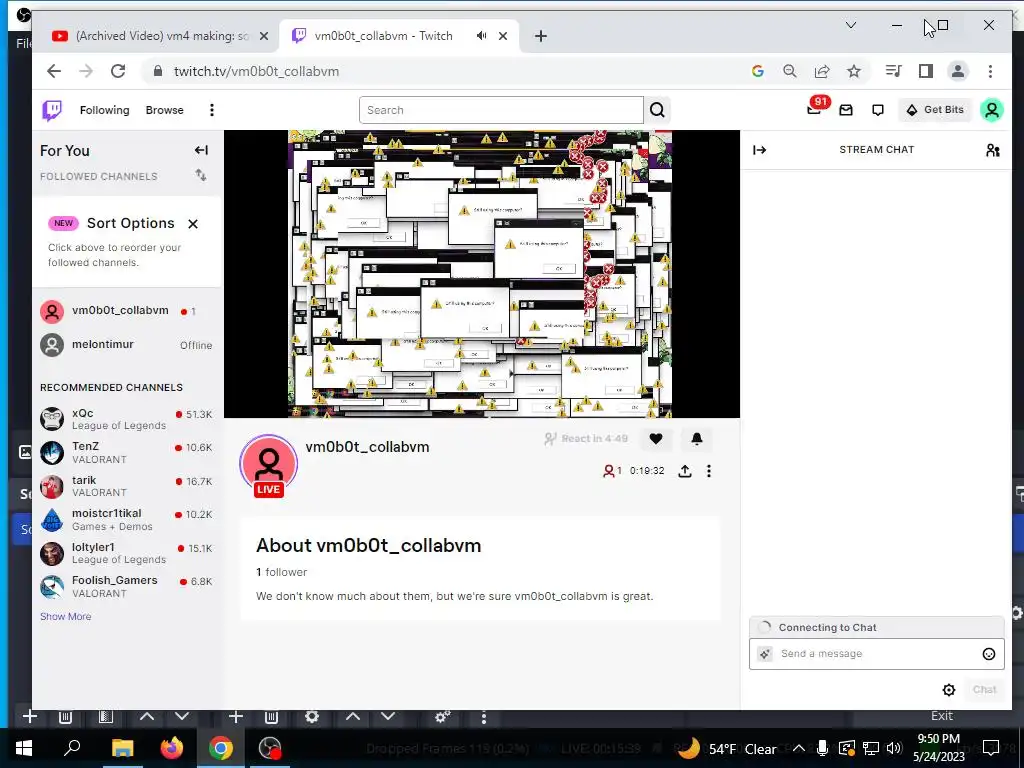Click the Get Bits button
Image resolution: width=1024 pixels, height=768 pixels.
coord(935,110)
